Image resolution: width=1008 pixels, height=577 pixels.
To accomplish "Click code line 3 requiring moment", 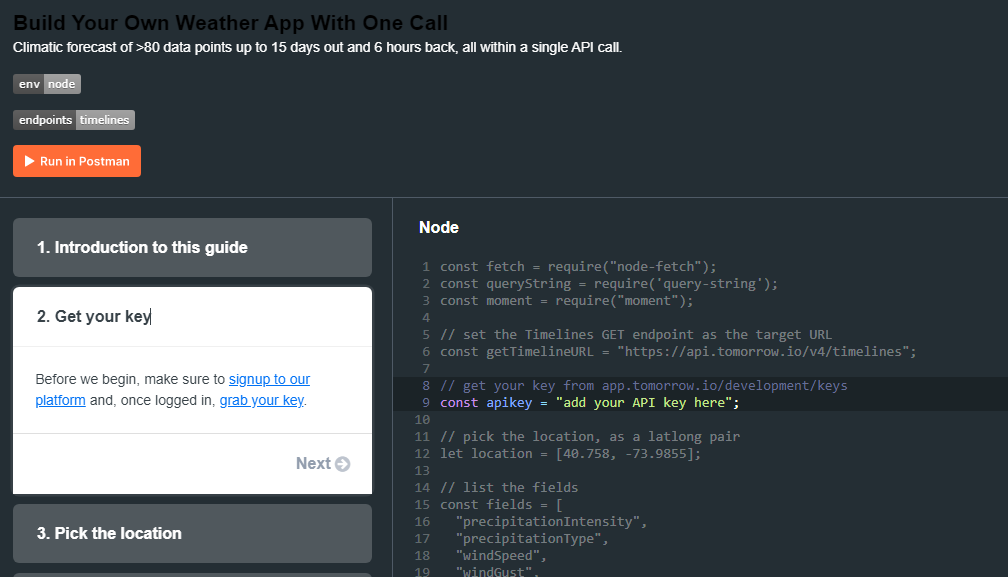I will [566, 301].
